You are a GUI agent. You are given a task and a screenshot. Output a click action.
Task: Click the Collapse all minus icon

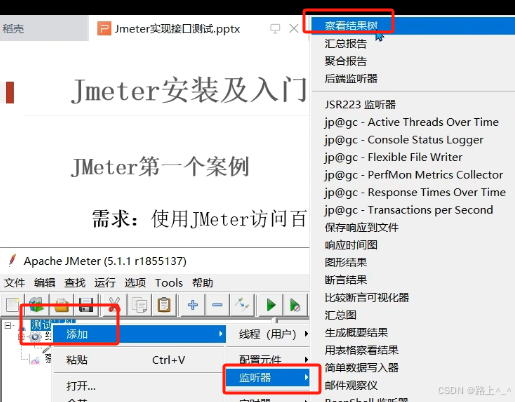pyautogui.click(x=217, y=305)
